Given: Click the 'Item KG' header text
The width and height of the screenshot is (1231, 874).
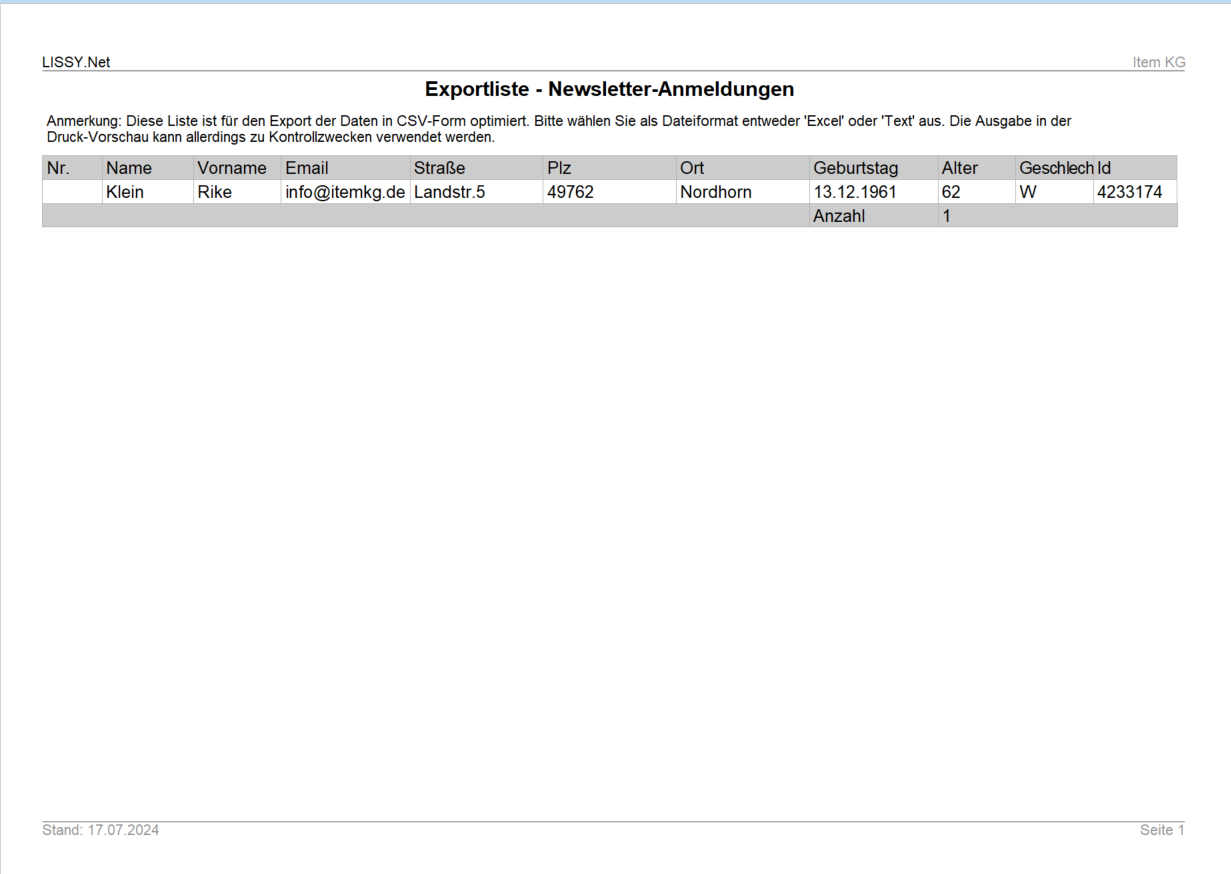Looking at the screenshot, I should click(x=1157, y=62).
